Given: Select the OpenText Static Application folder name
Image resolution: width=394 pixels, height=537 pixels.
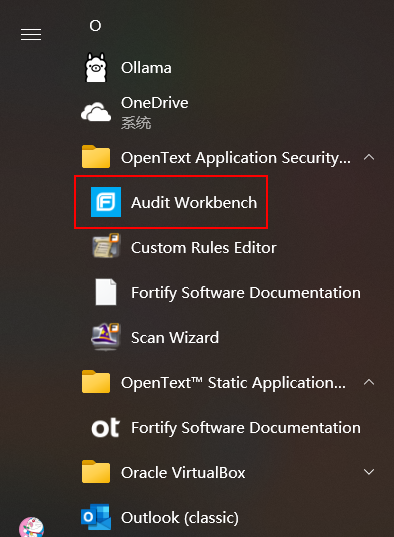Looking at the screenshot, I should click(x=233, y=383).
